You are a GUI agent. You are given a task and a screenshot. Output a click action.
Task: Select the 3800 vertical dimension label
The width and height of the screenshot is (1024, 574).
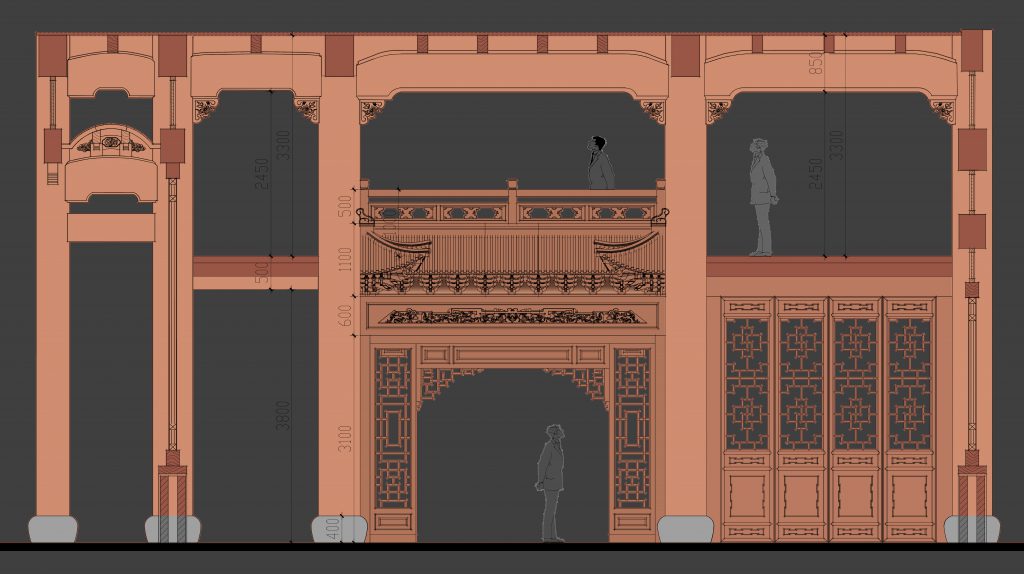point(284,415)
